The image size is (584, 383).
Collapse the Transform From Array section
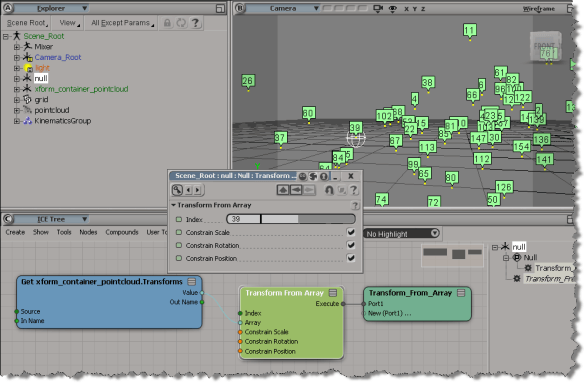[x=174, y=205]
